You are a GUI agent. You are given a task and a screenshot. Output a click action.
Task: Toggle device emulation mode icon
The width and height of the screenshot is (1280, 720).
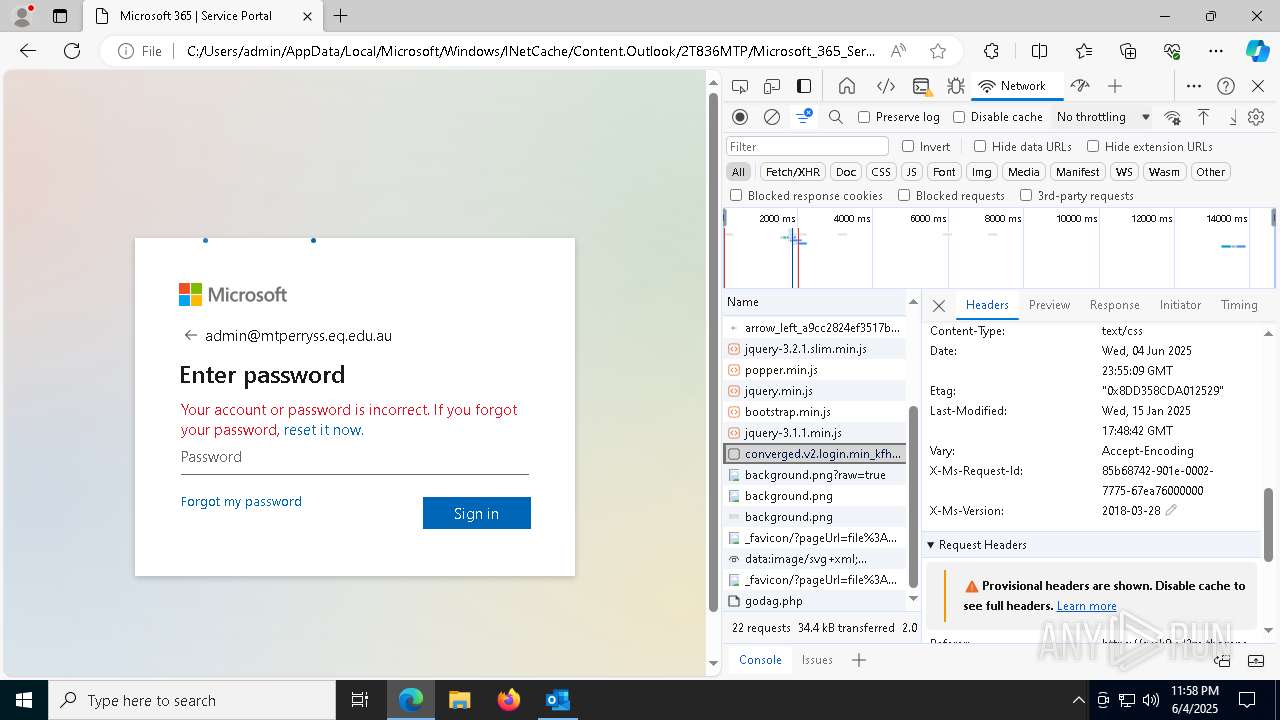[772, 86]
